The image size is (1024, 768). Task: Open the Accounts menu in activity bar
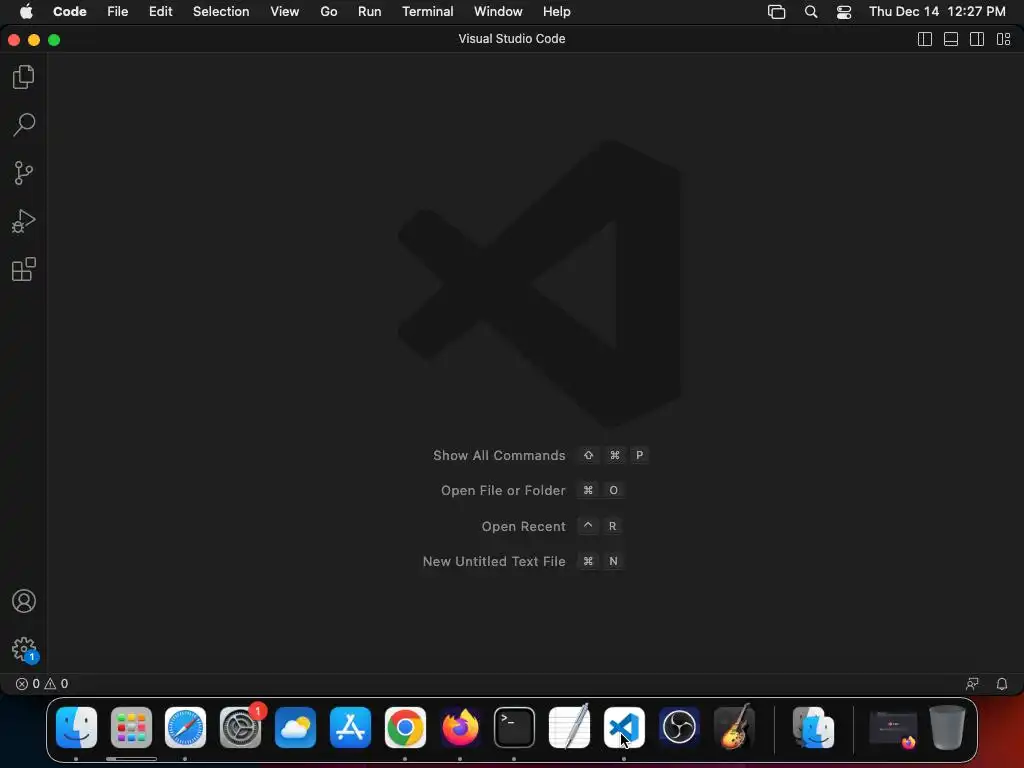point(24,601)
